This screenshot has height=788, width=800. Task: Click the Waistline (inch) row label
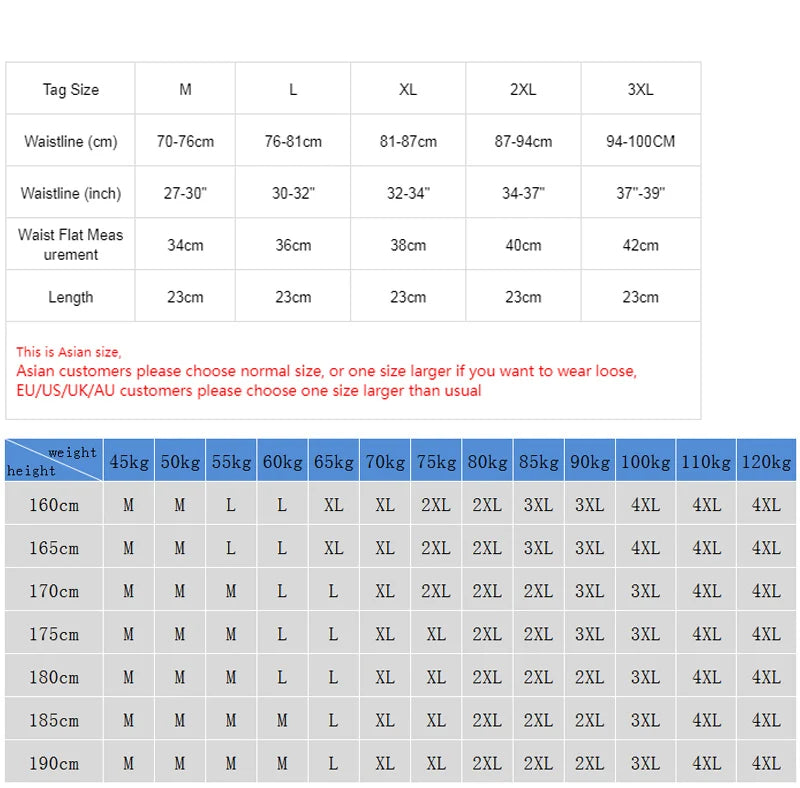pos(70,193)
